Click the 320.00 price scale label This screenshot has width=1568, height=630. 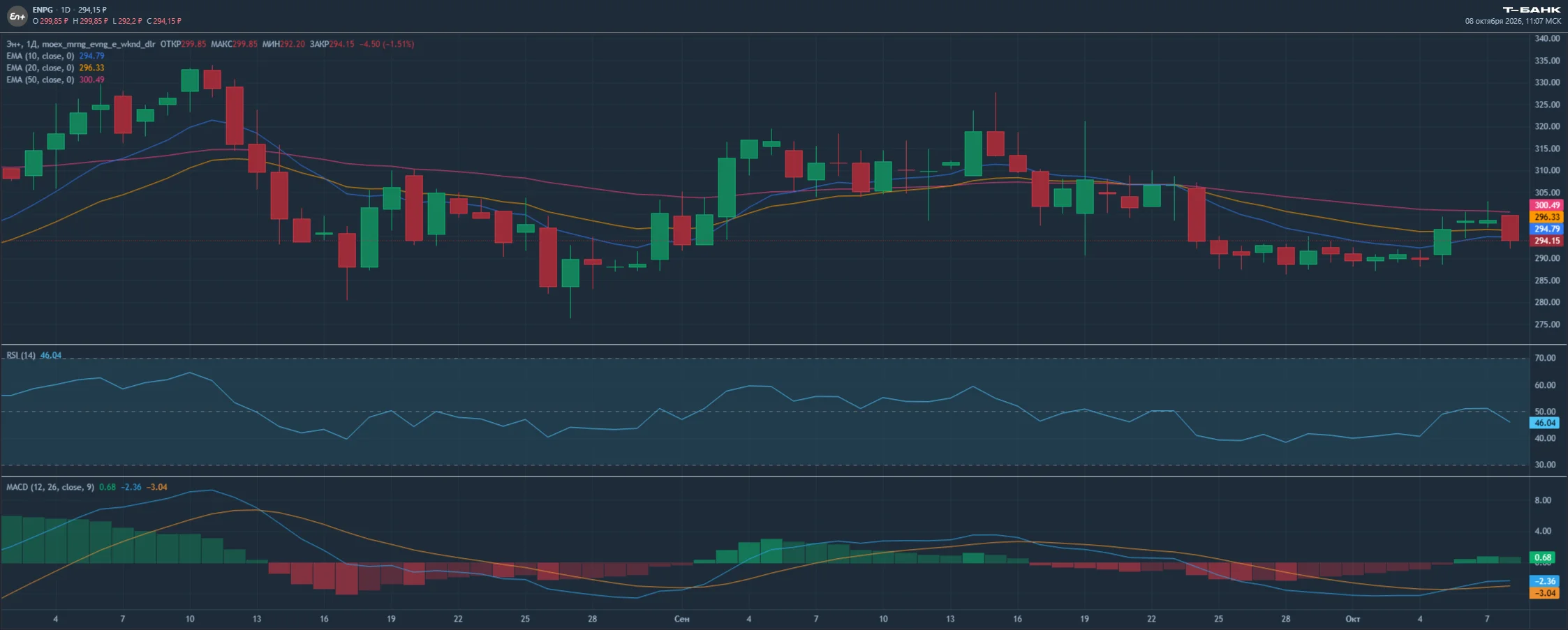pos(1547,126)
